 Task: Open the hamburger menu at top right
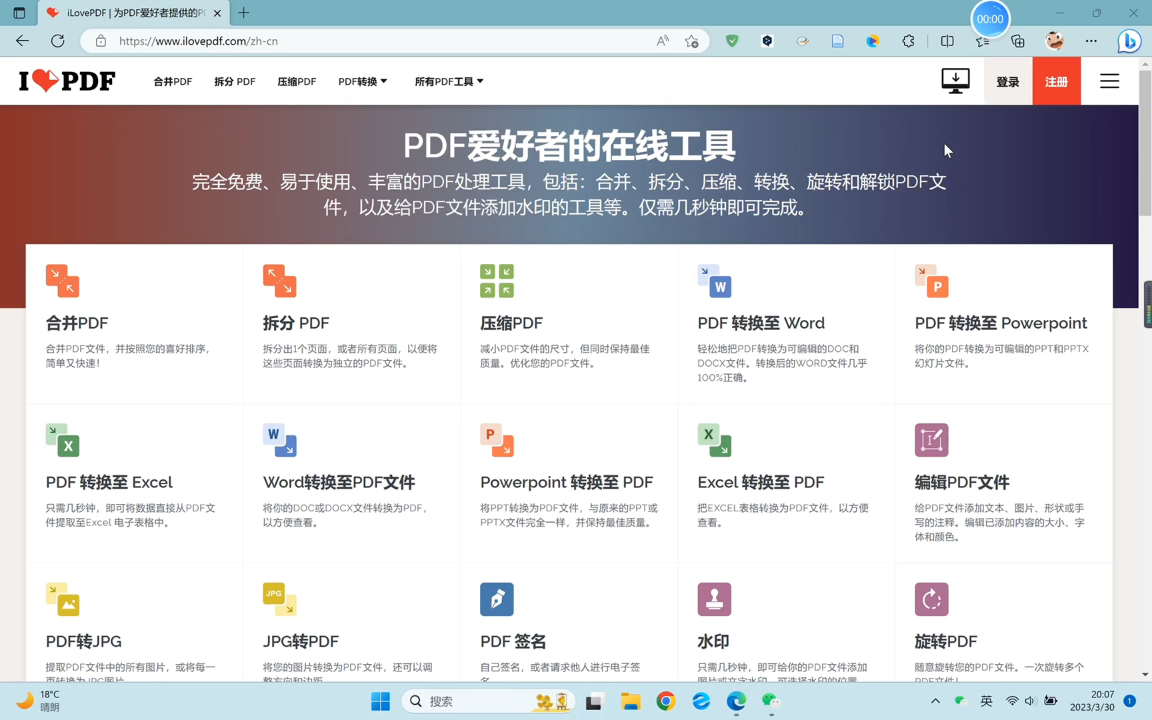click(x=1109, y=81)
